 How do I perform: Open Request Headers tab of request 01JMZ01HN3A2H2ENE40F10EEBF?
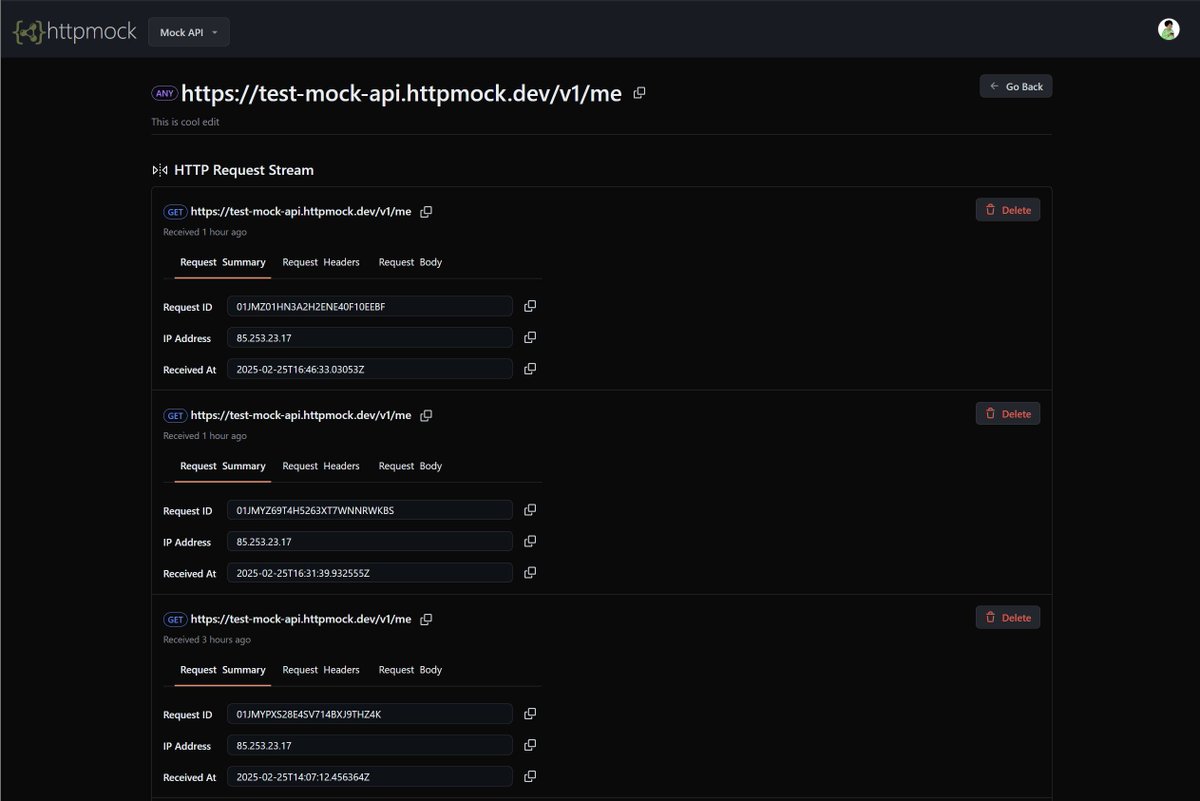click(x=321, y=262)
